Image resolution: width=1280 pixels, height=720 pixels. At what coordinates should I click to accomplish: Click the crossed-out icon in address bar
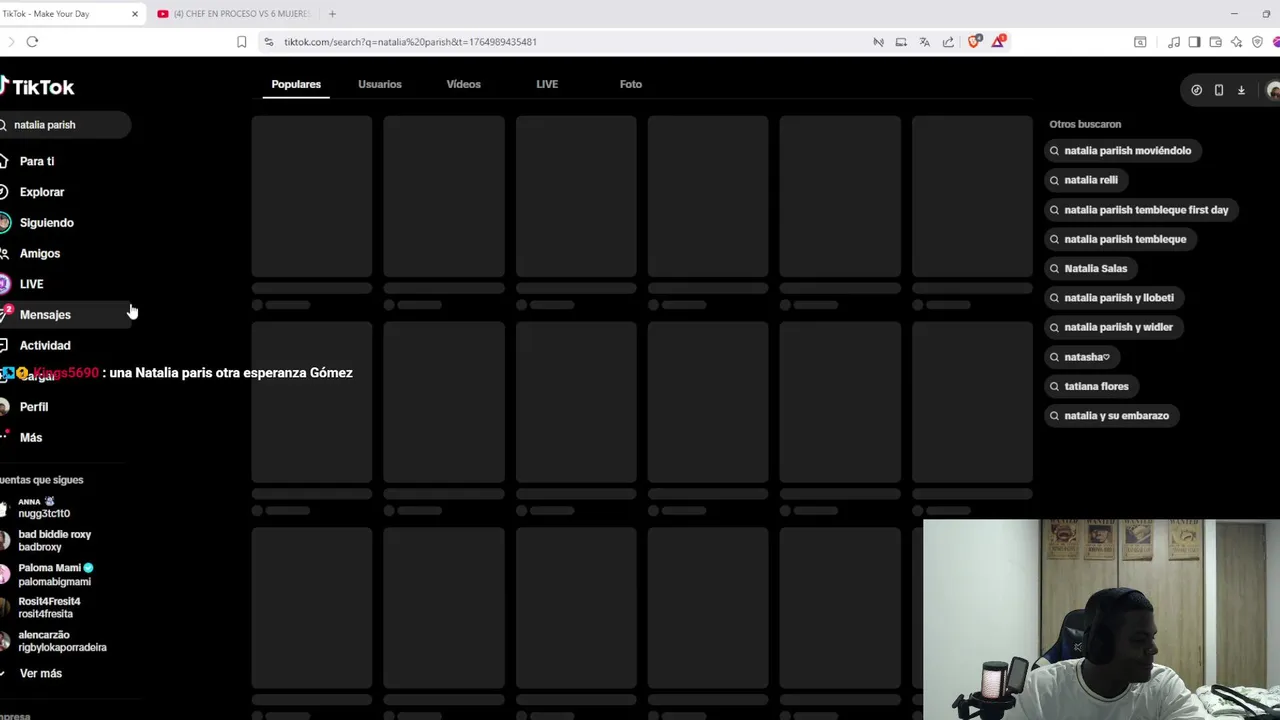click(878, 42)
